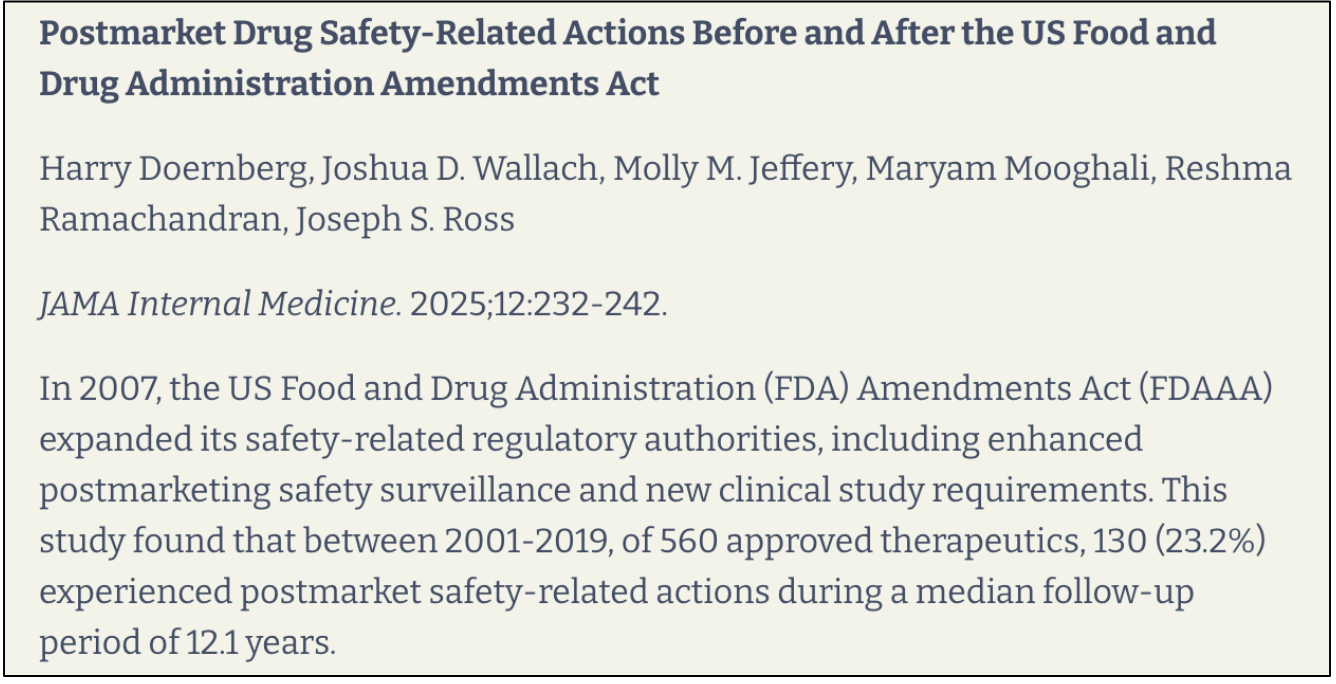Click the words Drug Administration Amendments Act in title
The image size is (1336, 684).
tap(349, 84)
